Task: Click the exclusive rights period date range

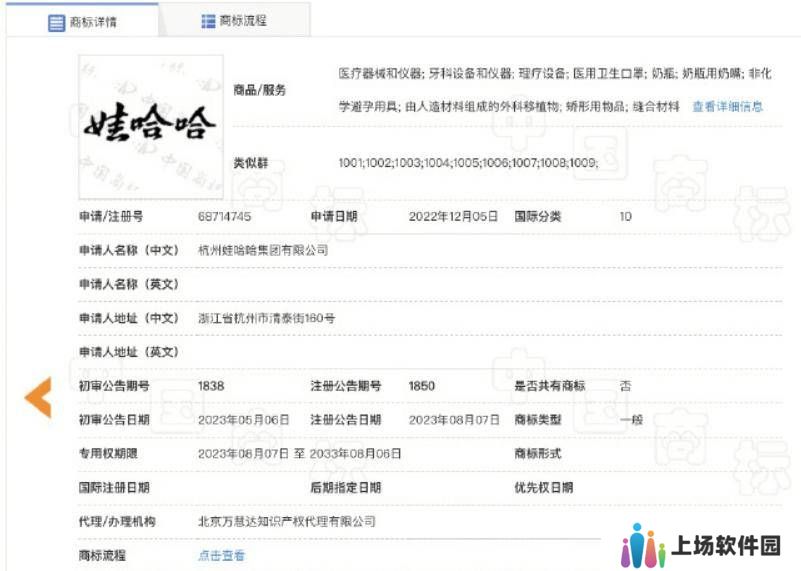Action: click(299, 454)
